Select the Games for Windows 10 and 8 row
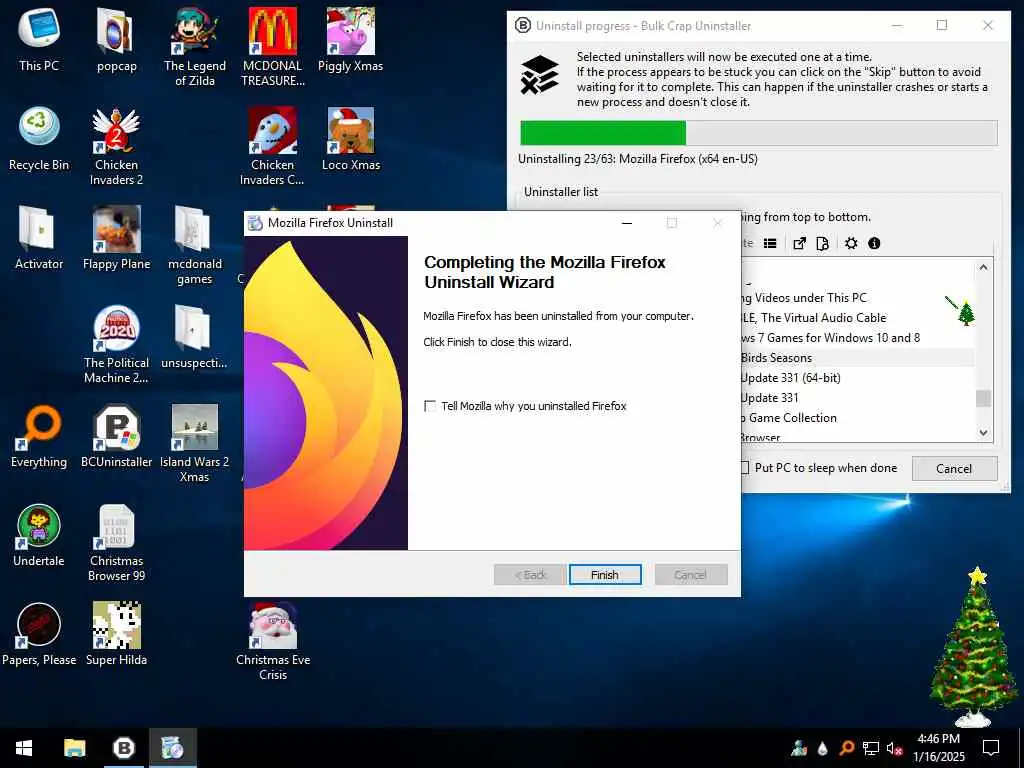1024x768 pixels. pos(857,338)
